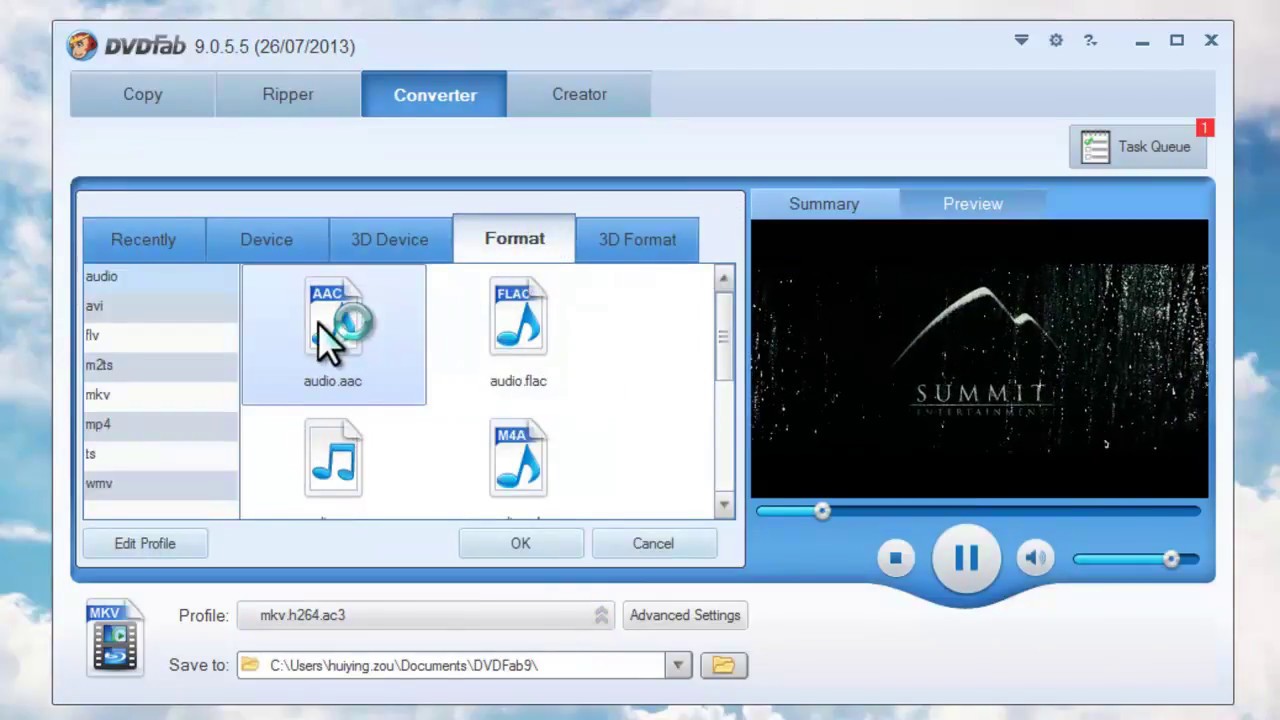
Task: Adjust the volume slider handle
Action: 1171,559
